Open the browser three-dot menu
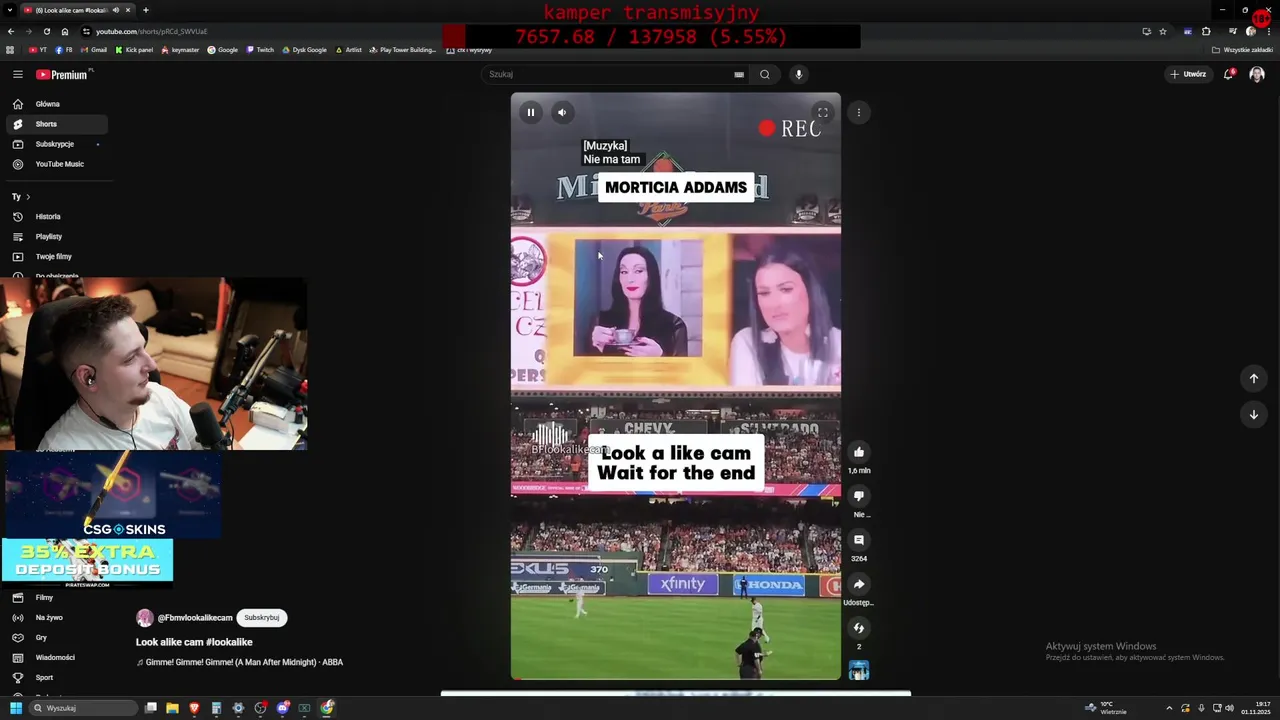Screen dimensions: 1280x720 click(x=1268, y=31)
